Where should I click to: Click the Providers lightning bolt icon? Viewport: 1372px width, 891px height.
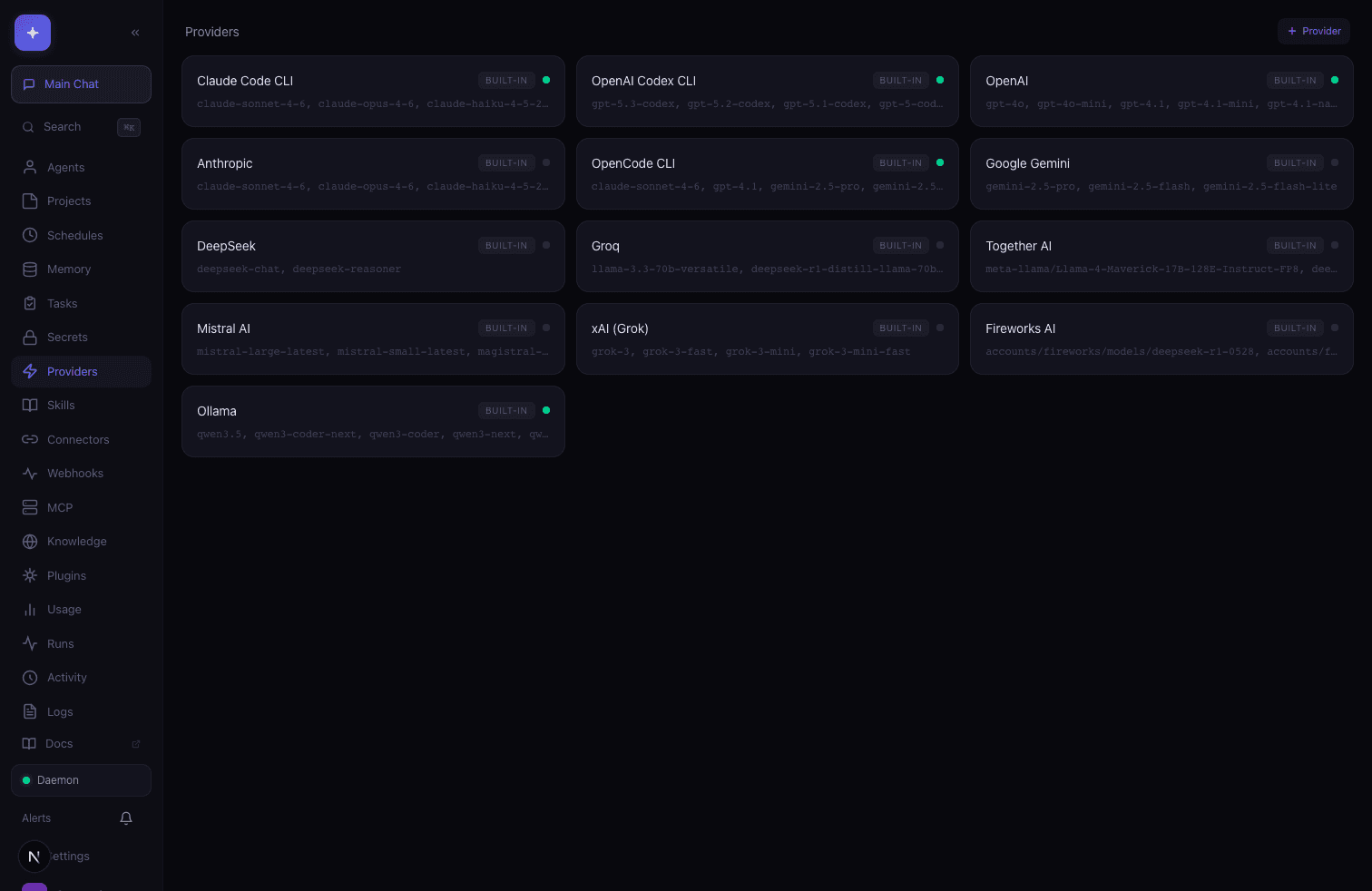30,371
